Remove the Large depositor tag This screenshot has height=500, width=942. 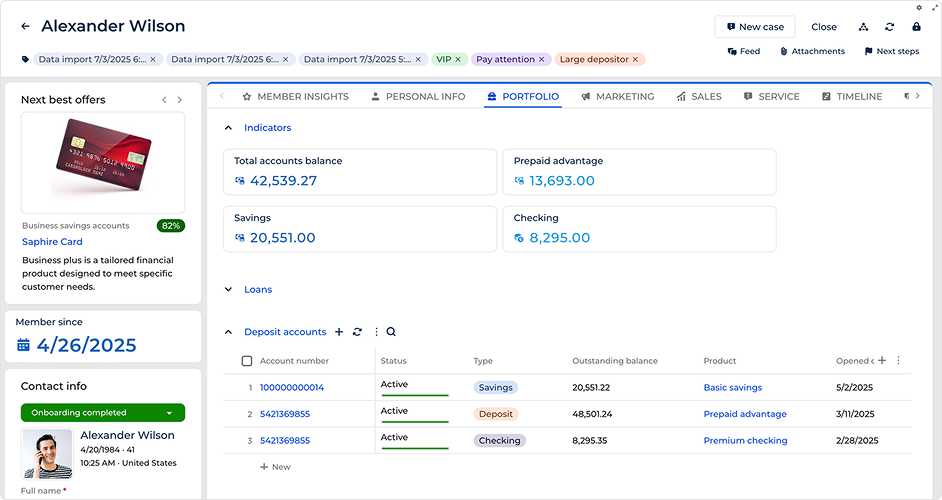(x=636, y=60)
